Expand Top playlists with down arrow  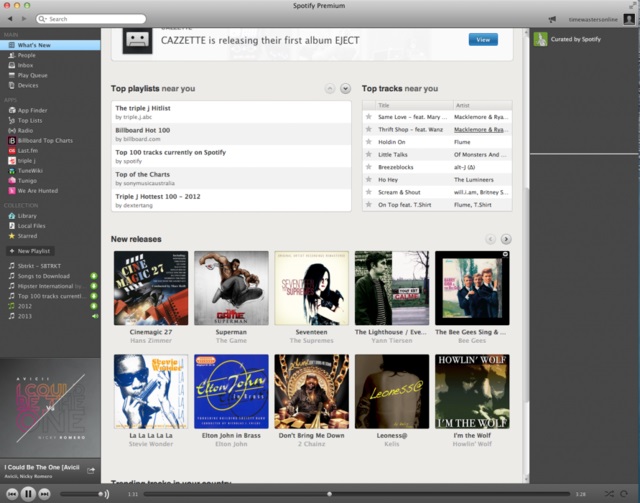[x=345, y=89]
